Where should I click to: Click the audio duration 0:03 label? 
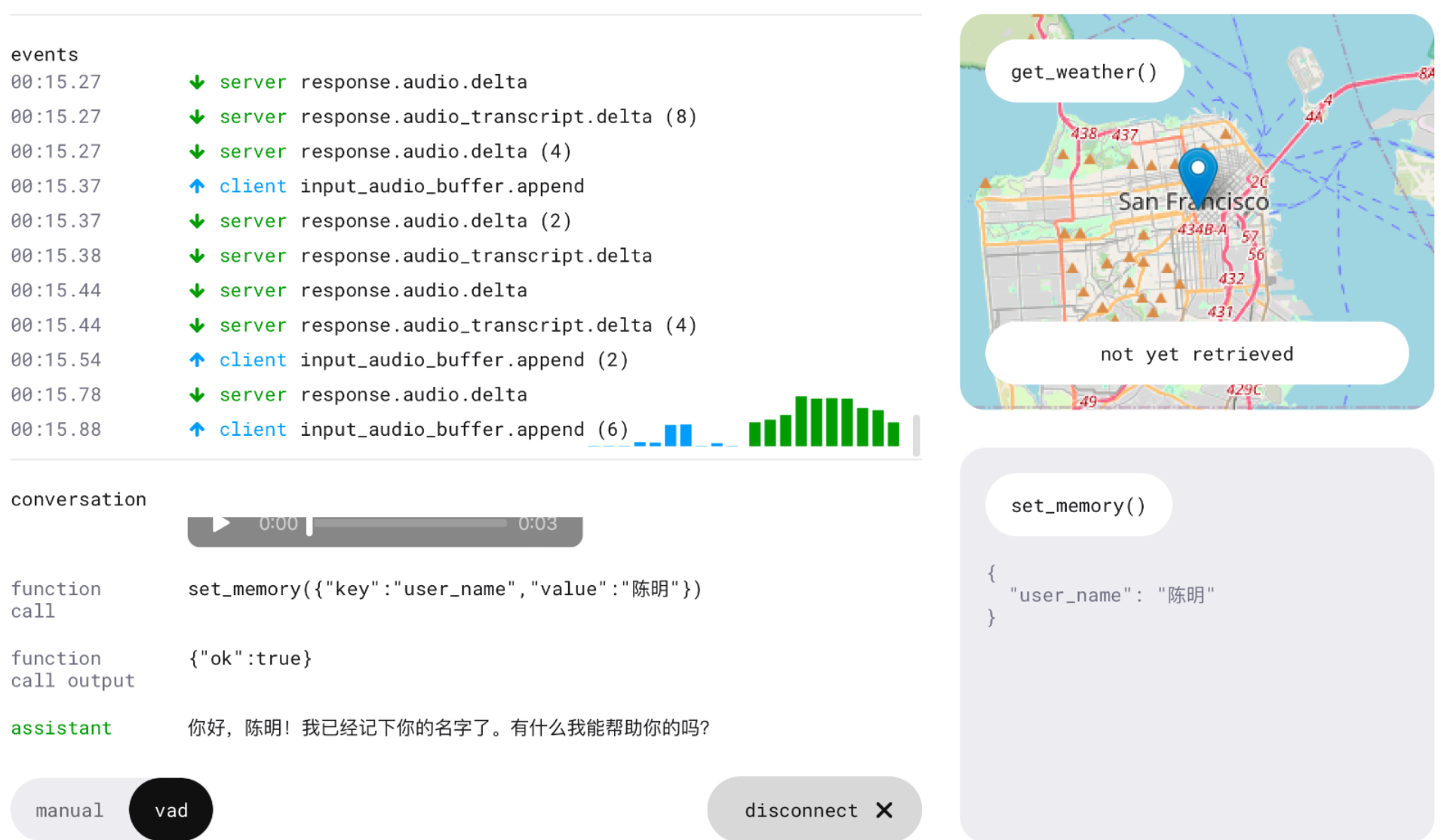click(537, 523)
